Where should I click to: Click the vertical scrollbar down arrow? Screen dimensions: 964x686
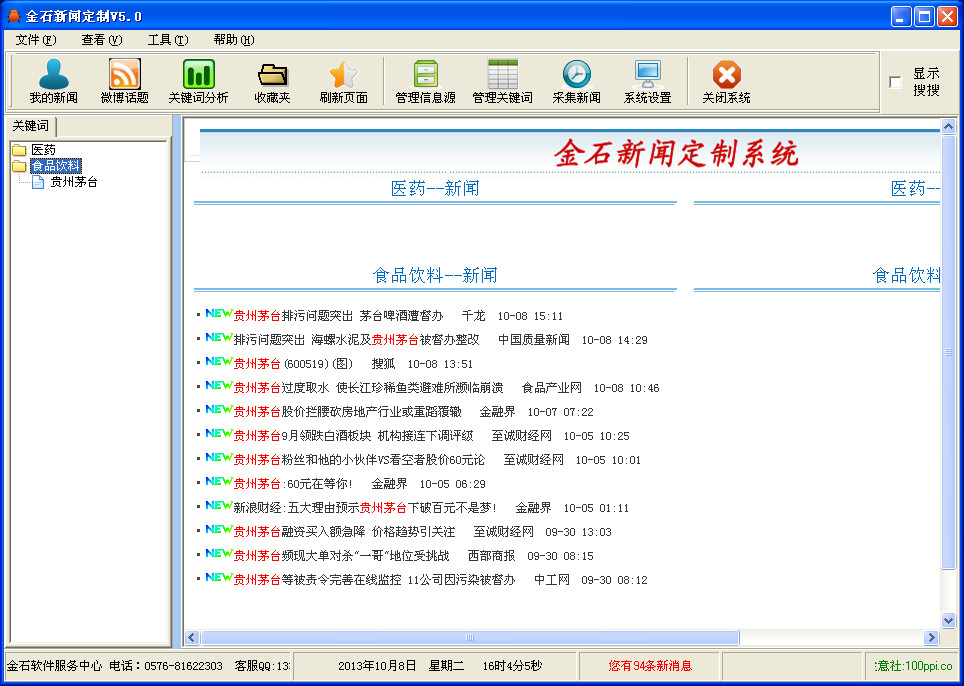click(x=949, y=621)
